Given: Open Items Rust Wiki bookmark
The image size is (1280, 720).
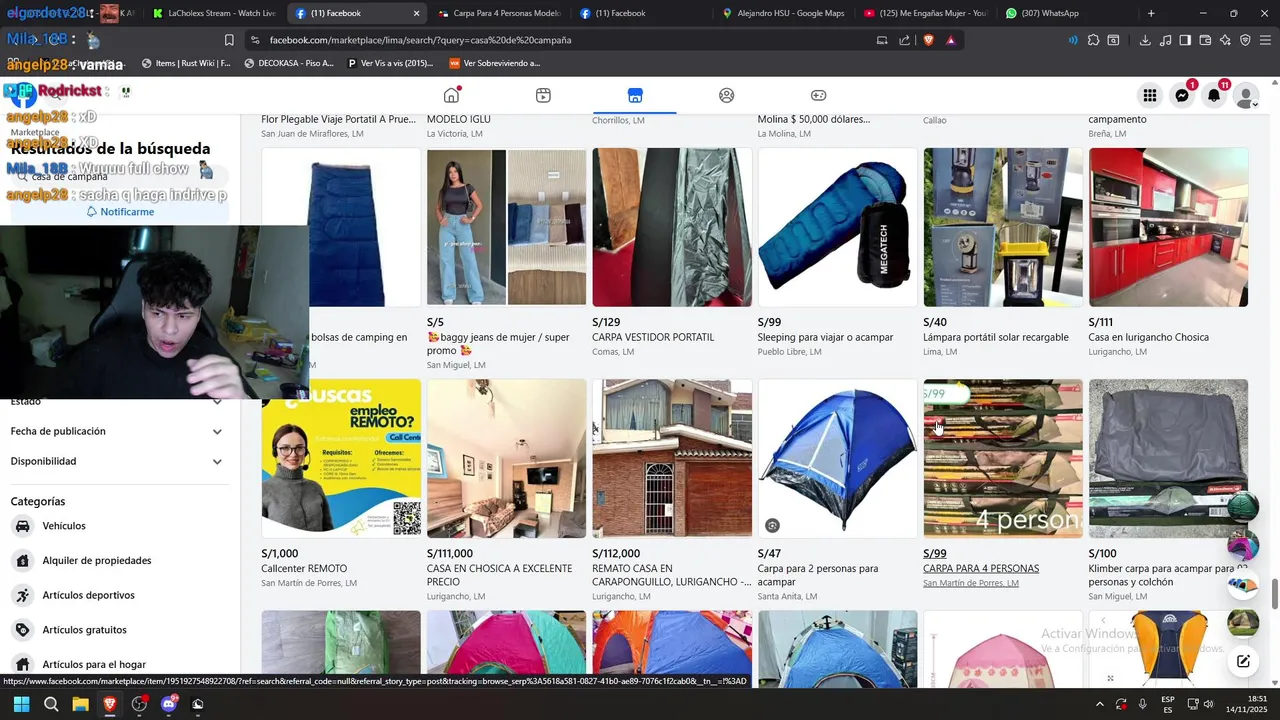Looking at the screenshot, I should coord(186,63).
